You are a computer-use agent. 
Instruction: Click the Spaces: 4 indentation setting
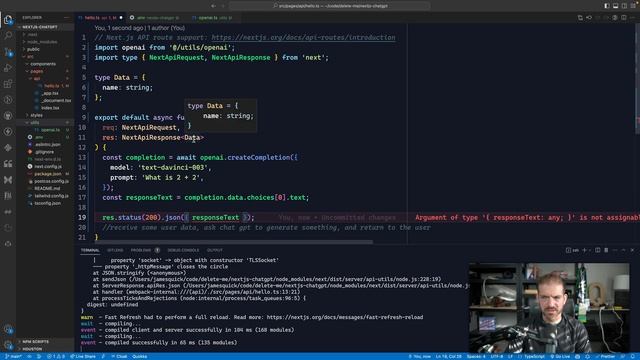476,356
